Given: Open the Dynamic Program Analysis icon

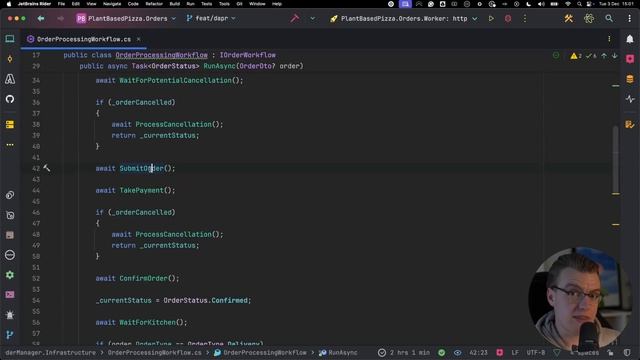Looking at the screenshot, I should (630, 99).
